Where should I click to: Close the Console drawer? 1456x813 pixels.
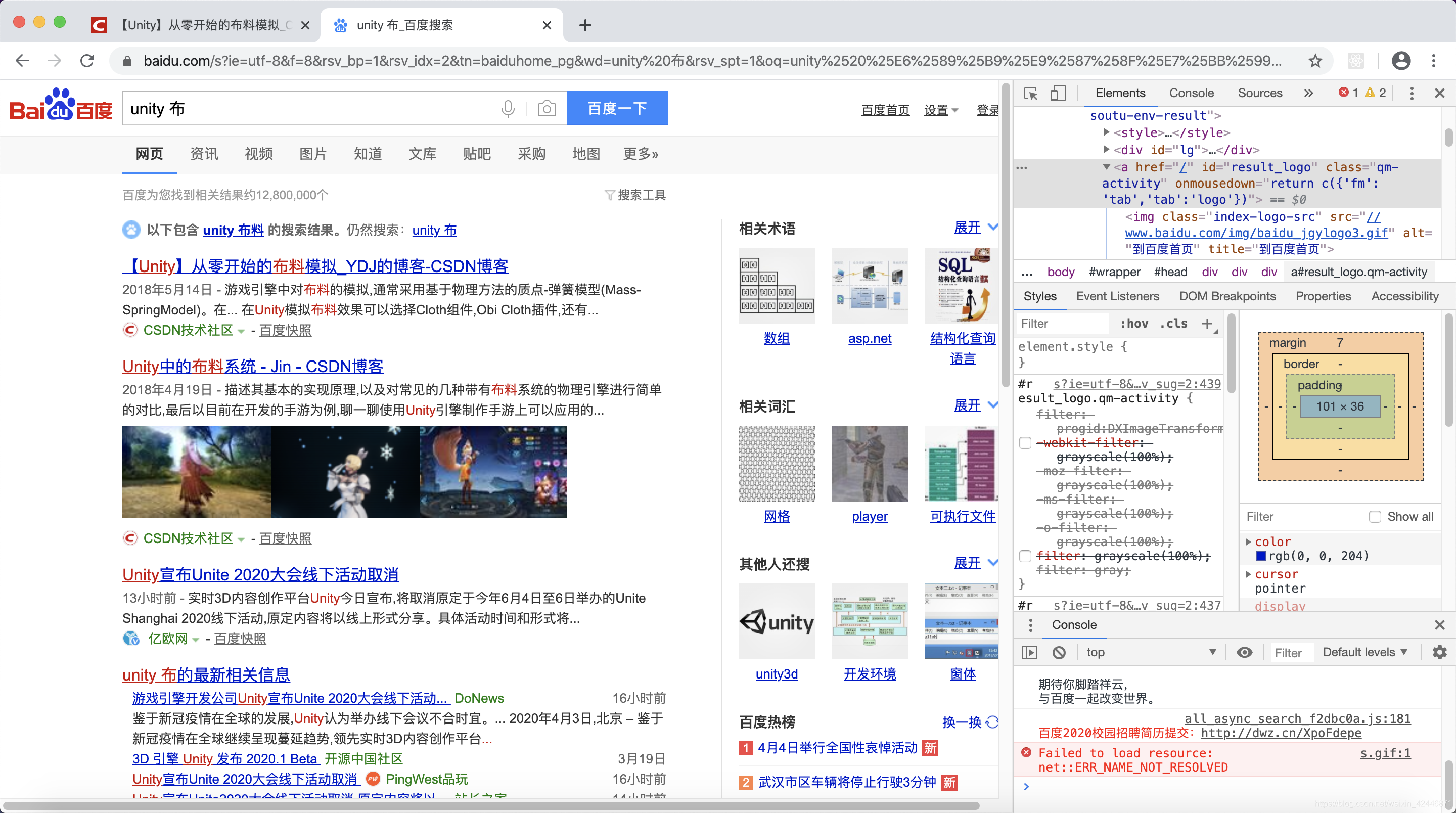tap(1440, 625)
